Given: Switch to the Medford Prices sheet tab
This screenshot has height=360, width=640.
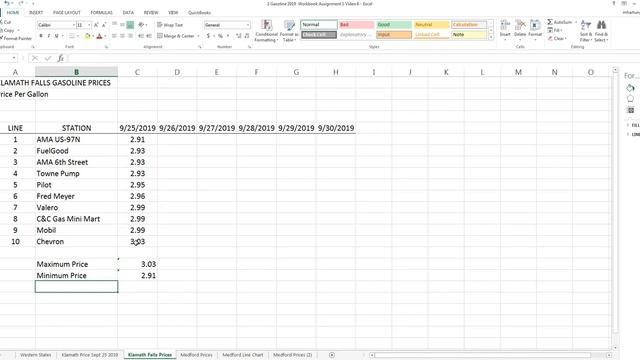Looking at the screenshot, I should point(196,355).
